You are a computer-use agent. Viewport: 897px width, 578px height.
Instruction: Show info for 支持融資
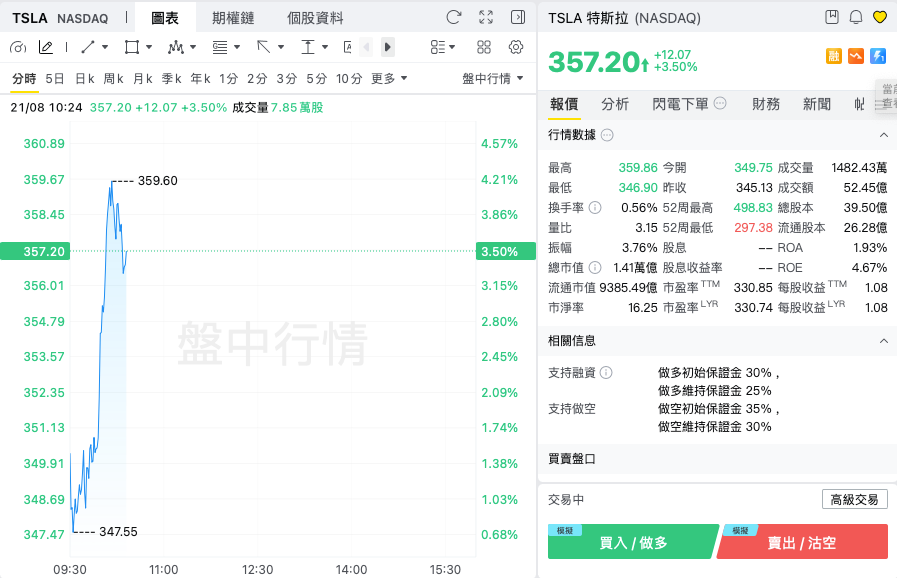click(x=606, y=373)
